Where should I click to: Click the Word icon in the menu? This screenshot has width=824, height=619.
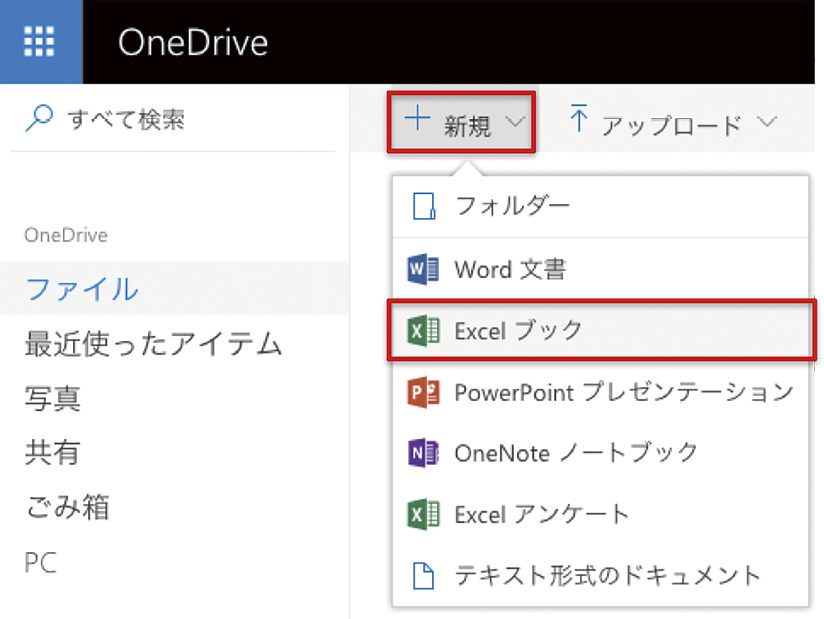pos(423,269)
